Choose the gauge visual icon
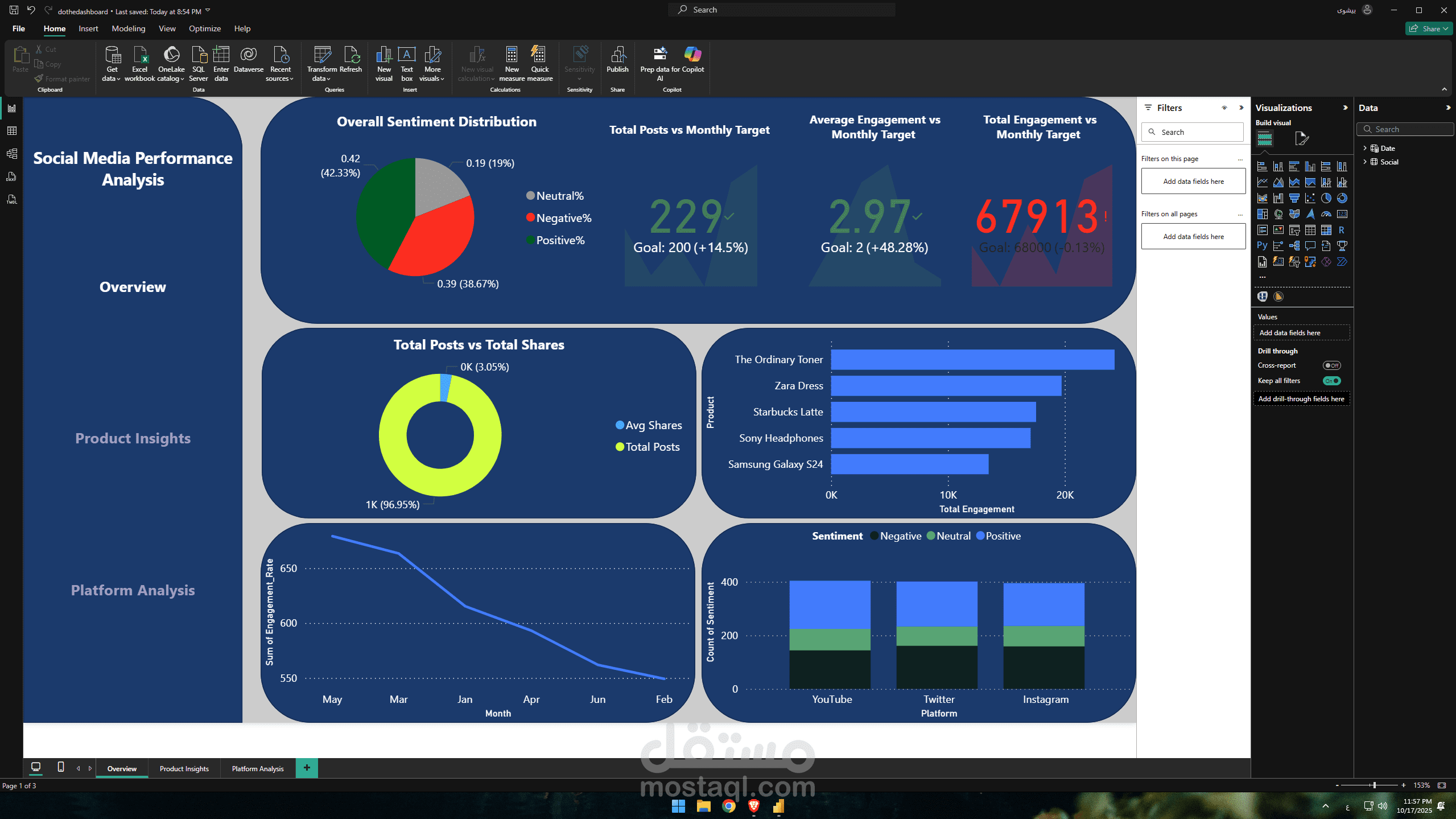 (1326, 214)
